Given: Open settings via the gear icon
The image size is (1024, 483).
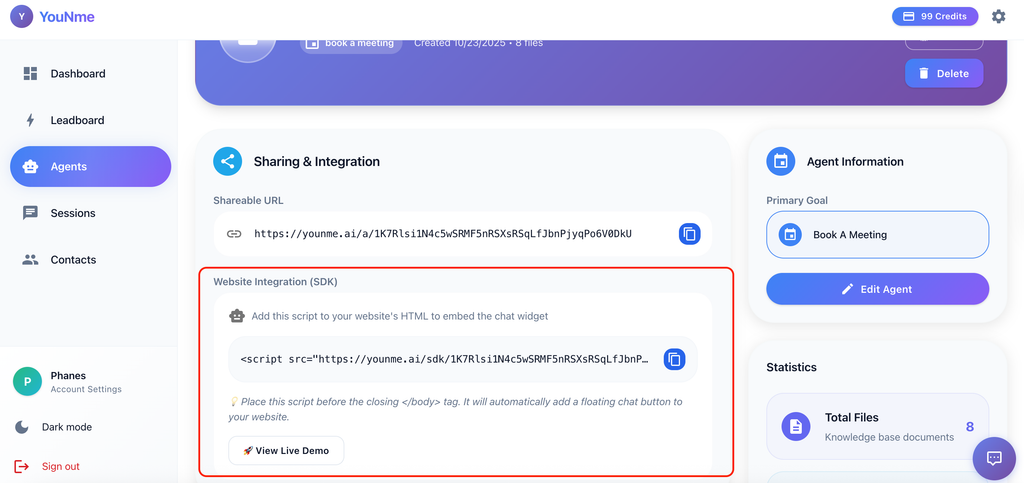Looking at the screenshot, I should tap(999, 16).
